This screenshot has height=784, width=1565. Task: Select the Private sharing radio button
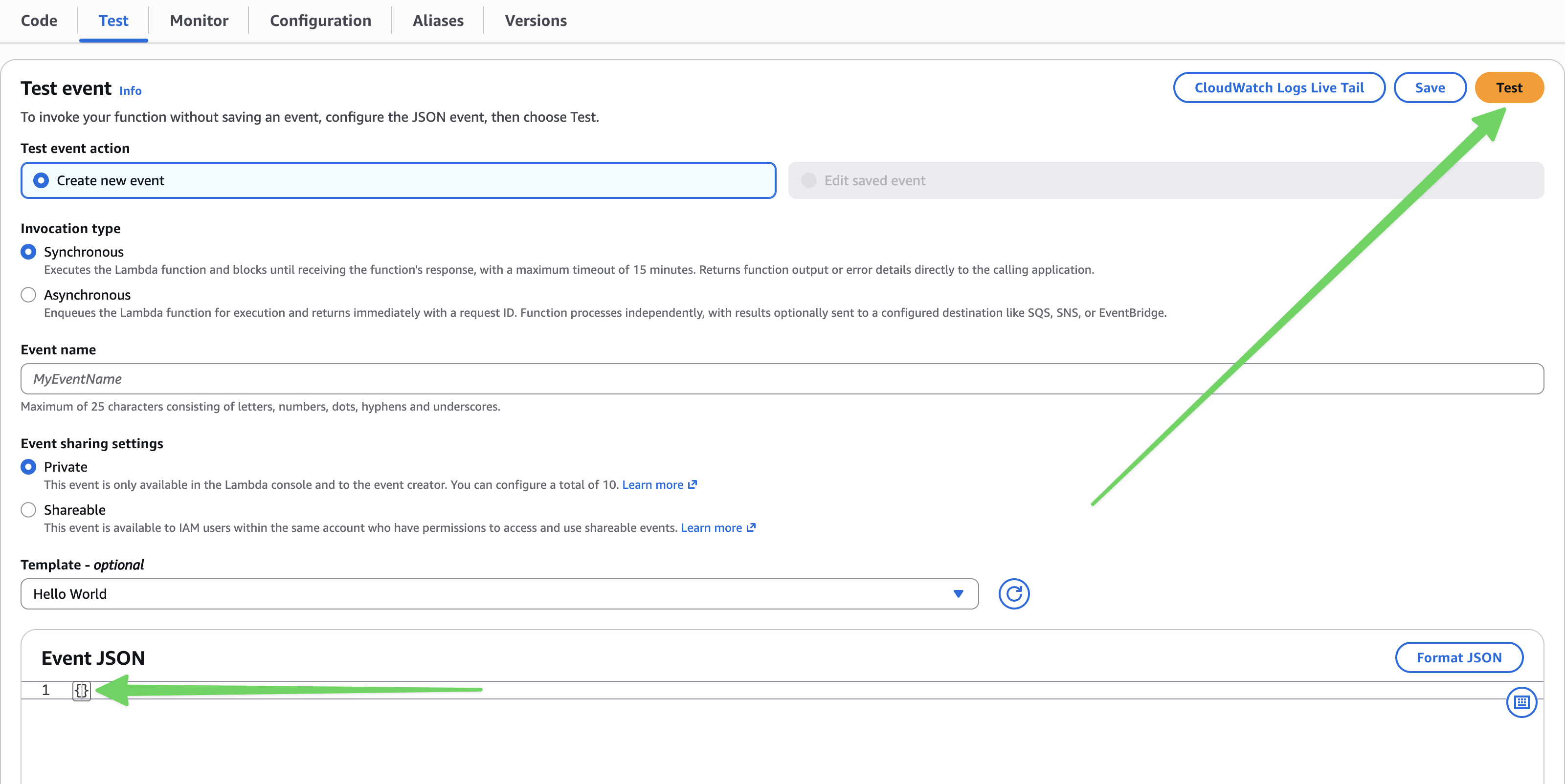28,467
